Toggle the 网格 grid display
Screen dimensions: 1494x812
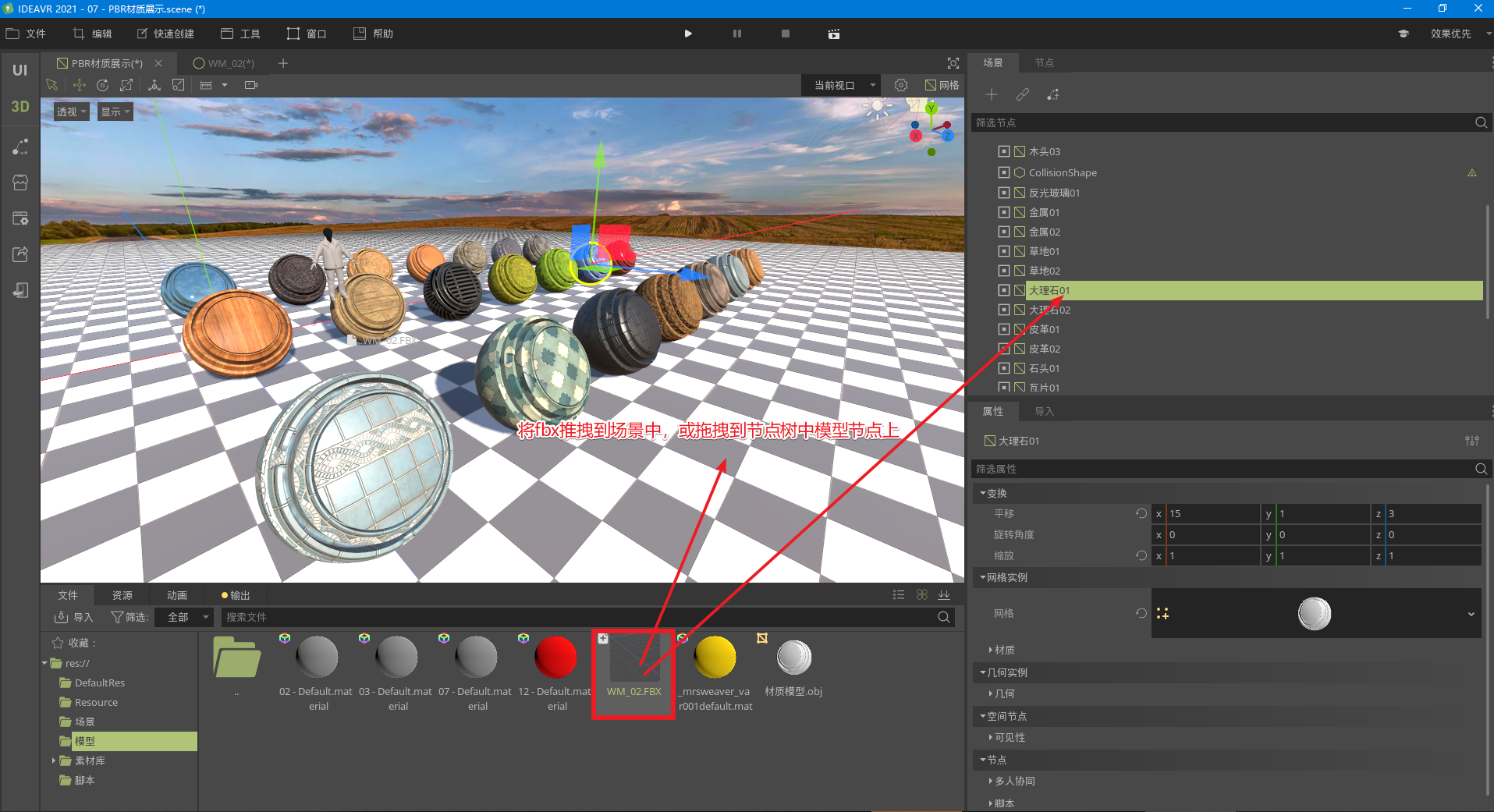pyautogui.click(x=942, y=85)
